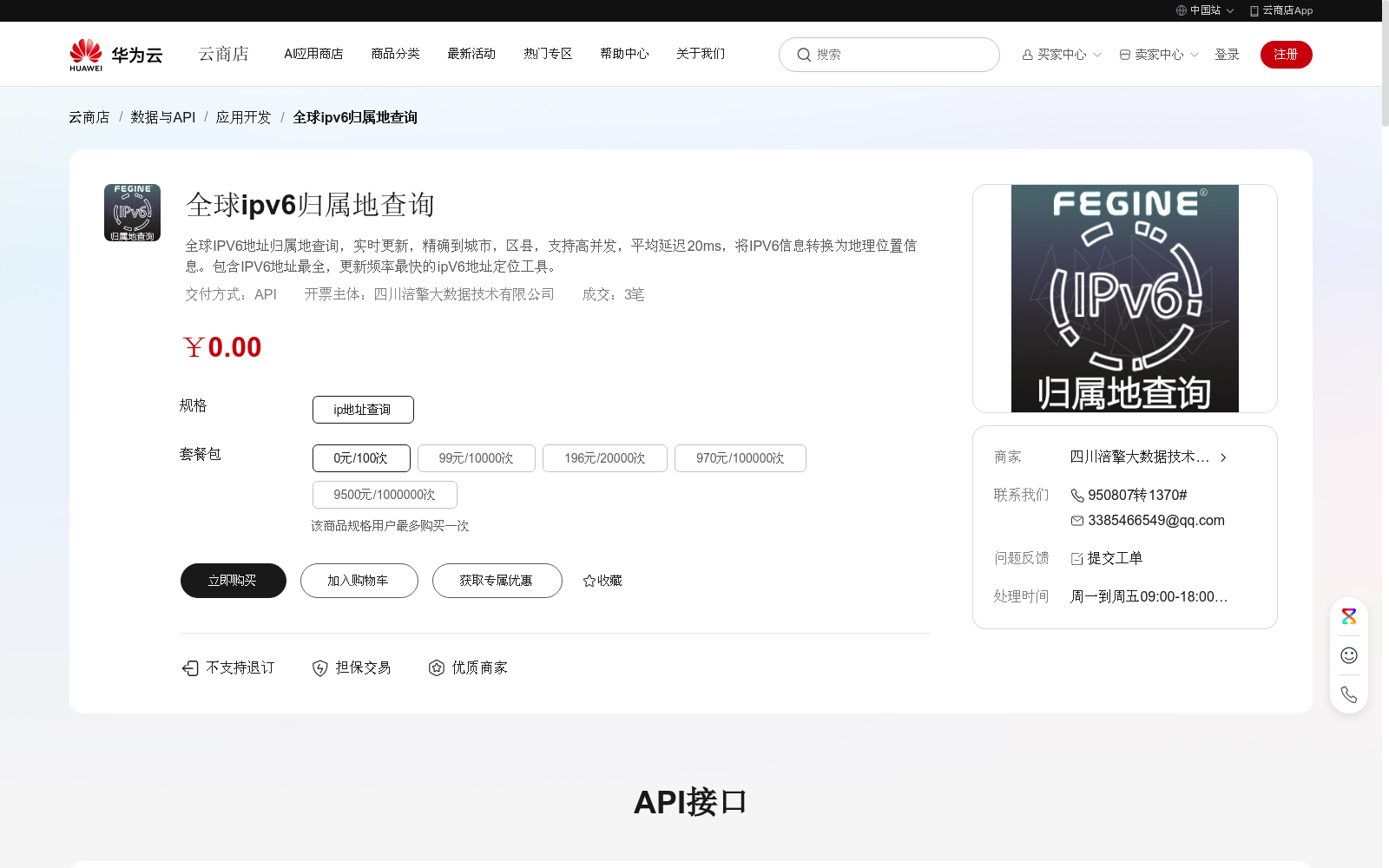Open the 帮助中心 menu

pos(624,54)
